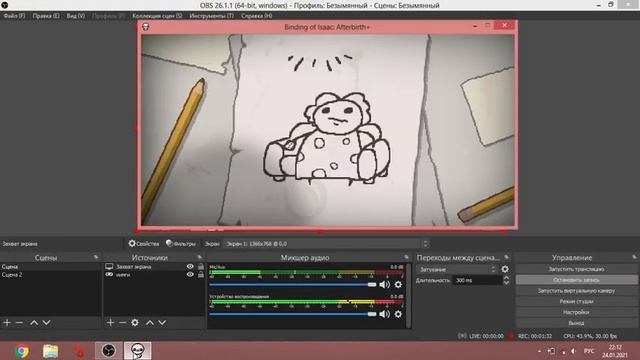Remove the selected source with the minus icon
Viewport: 640px width, 360px height.
[x=122, y=322]
